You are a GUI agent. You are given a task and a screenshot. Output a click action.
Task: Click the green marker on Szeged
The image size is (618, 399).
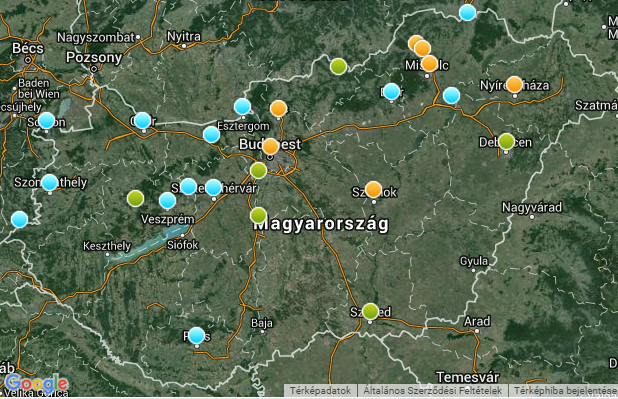(x=370, y=311)
